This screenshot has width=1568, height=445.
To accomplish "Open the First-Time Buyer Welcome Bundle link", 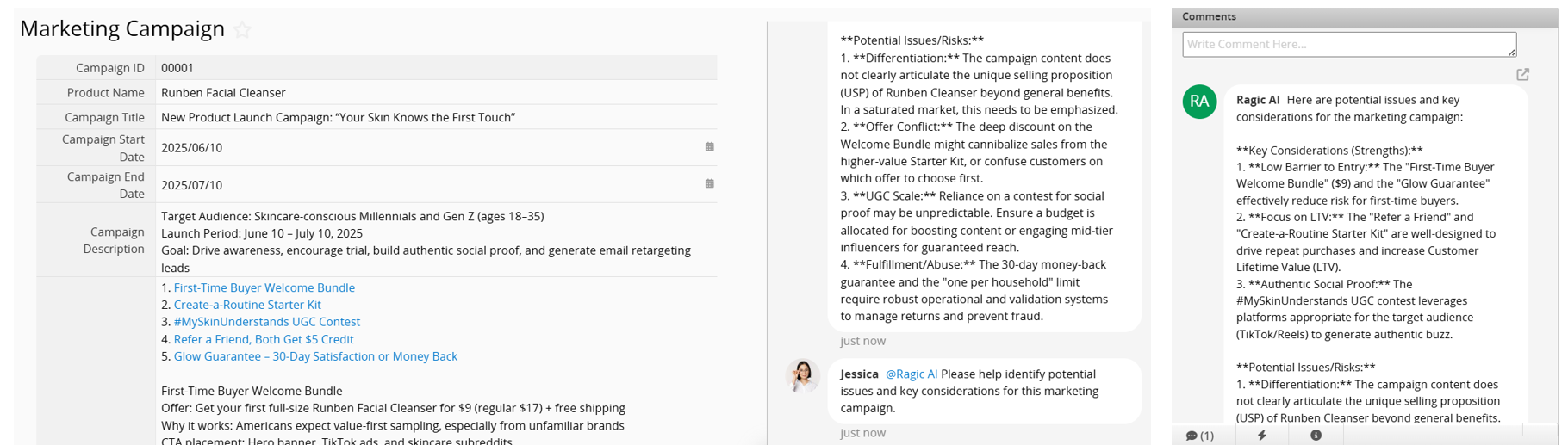I will (264, 287).
